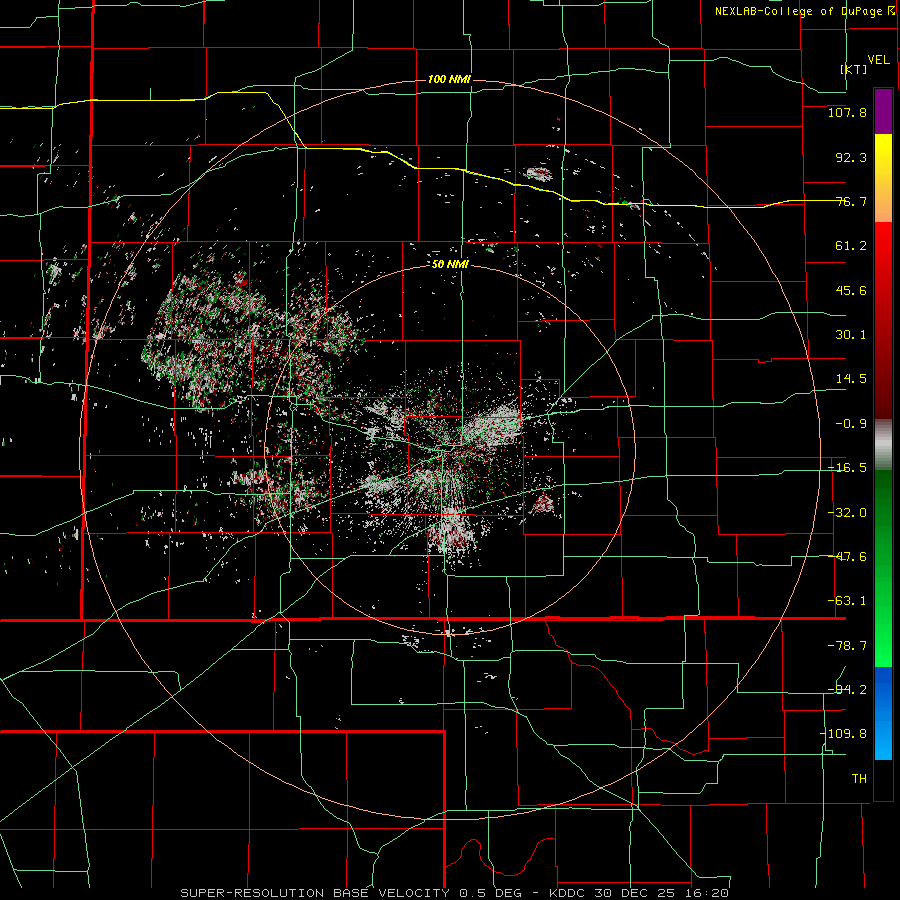The height and width of the screenshot is (900, 900).
Task: Click the Super-Resolution Base Velocity caption
Action: (455, 893)
